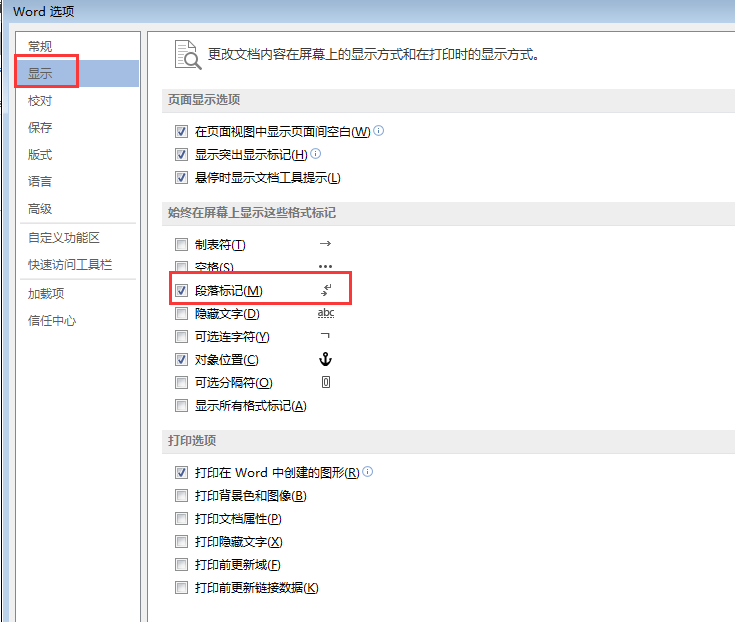Uncheck 打印在 Word 中创建的图形
Screen dimensions: 735x622
point(181,472)
